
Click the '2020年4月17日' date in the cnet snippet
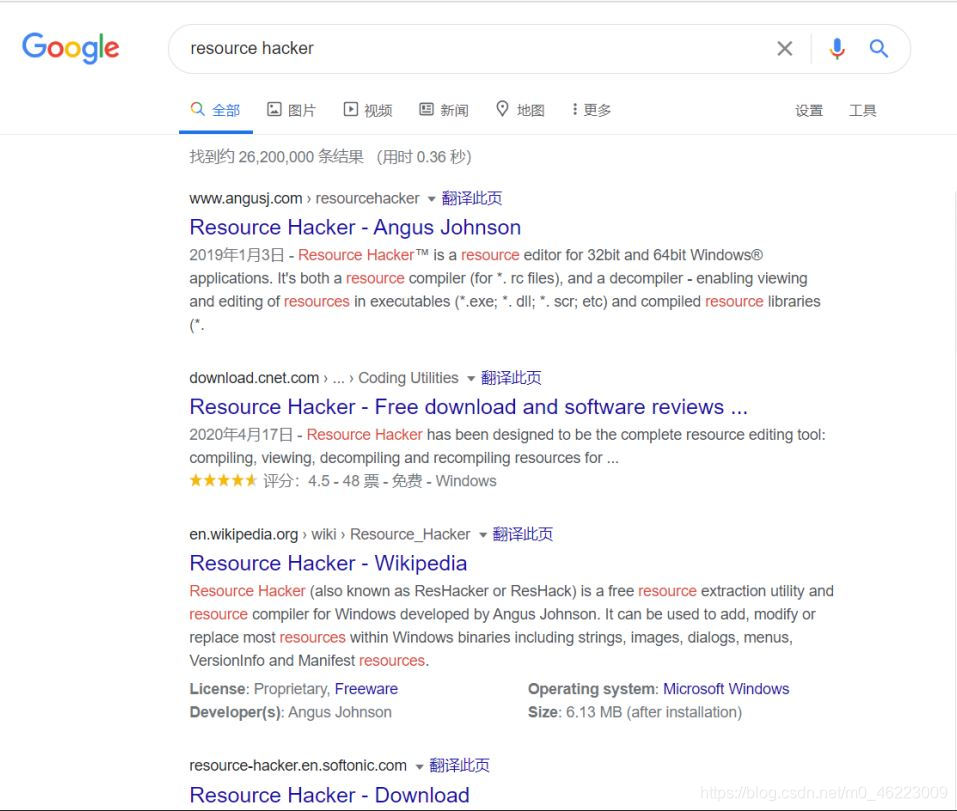tap(241, 434)
